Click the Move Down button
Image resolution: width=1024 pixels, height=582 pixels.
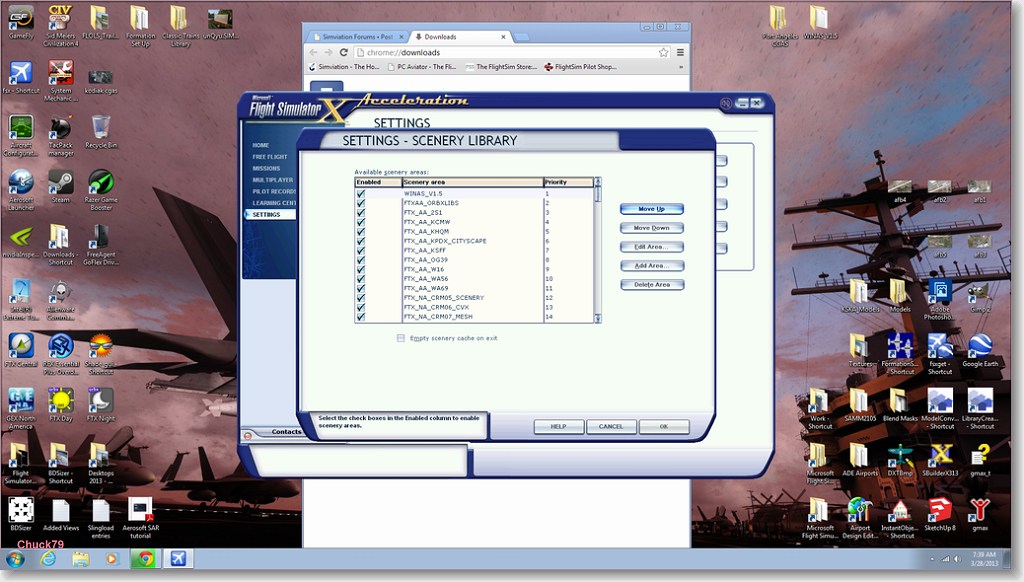[651, 228]
